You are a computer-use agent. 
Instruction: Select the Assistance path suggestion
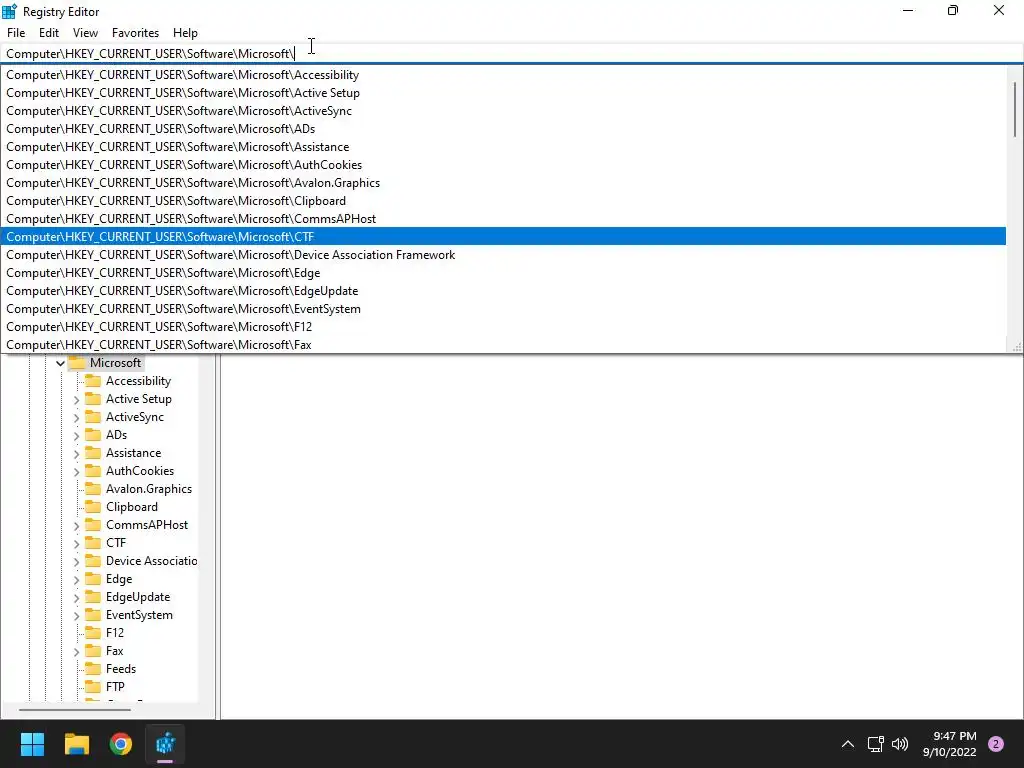pos(503,147)
